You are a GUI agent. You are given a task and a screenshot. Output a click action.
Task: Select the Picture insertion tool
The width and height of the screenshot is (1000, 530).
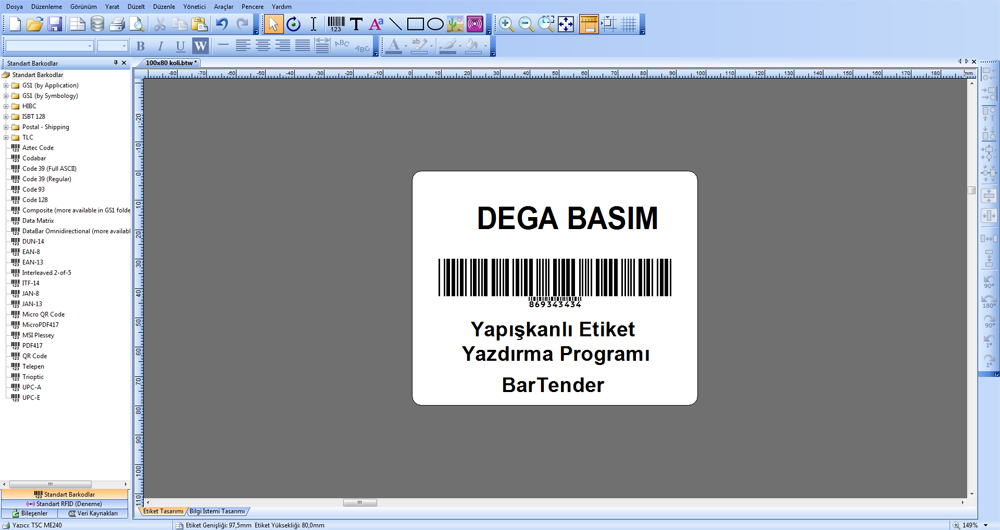pyautogui.click(x=455, y=25)
